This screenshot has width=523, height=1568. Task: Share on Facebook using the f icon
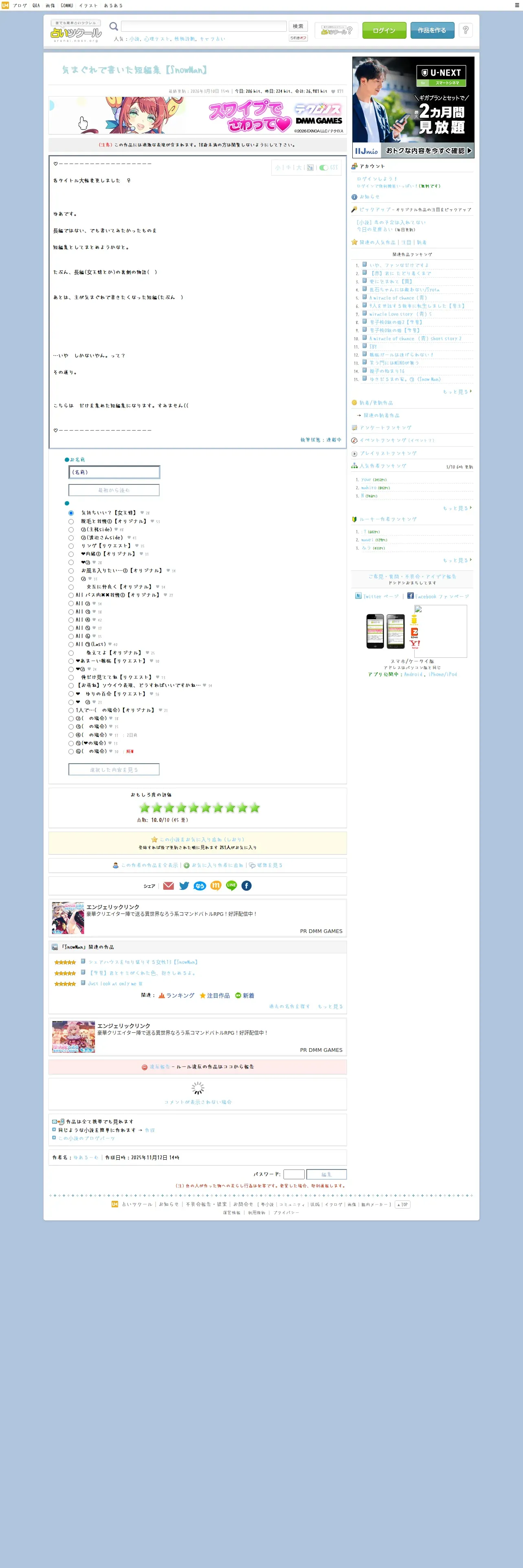point(246,886)
